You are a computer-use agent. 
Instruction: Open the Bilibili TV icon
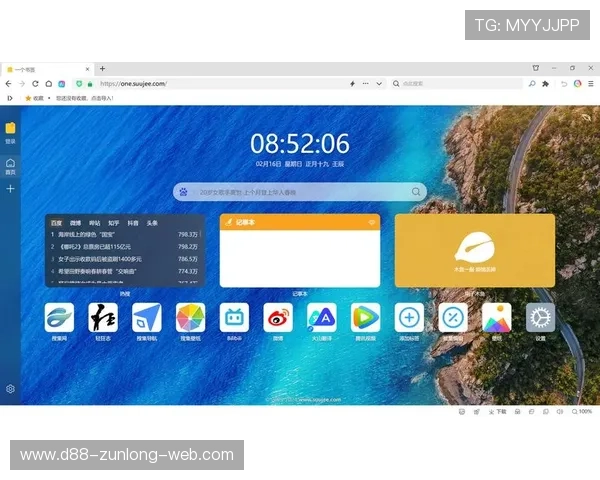[x=234, y=317]
